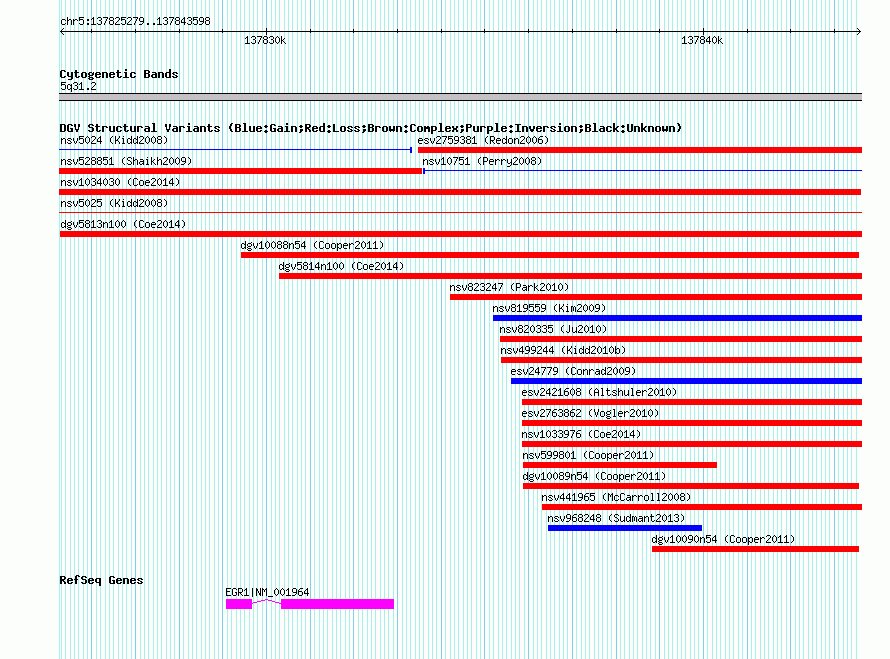Click the red nsv528851 loss bar

[241, 171]
